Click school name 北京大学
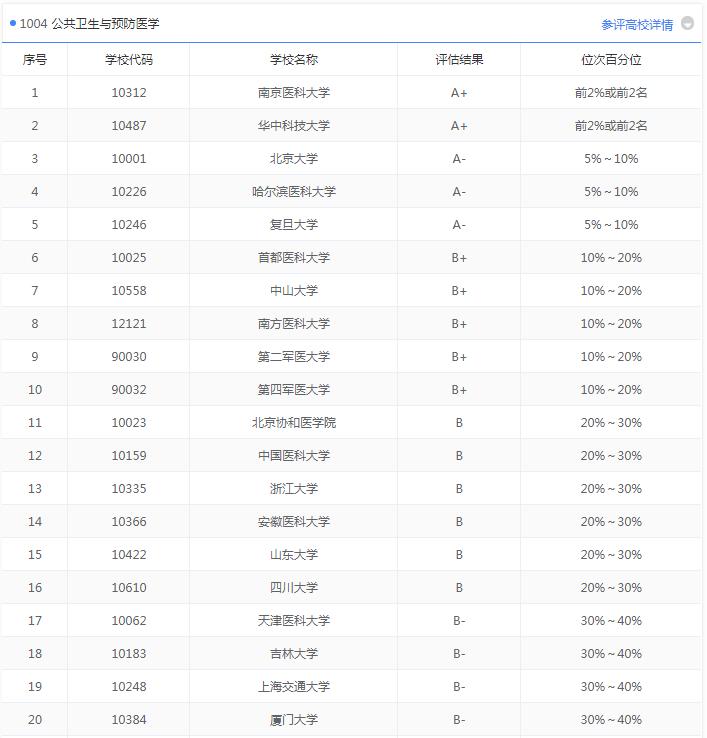Viewport: 707px width, 738px height. pos(294,159)
